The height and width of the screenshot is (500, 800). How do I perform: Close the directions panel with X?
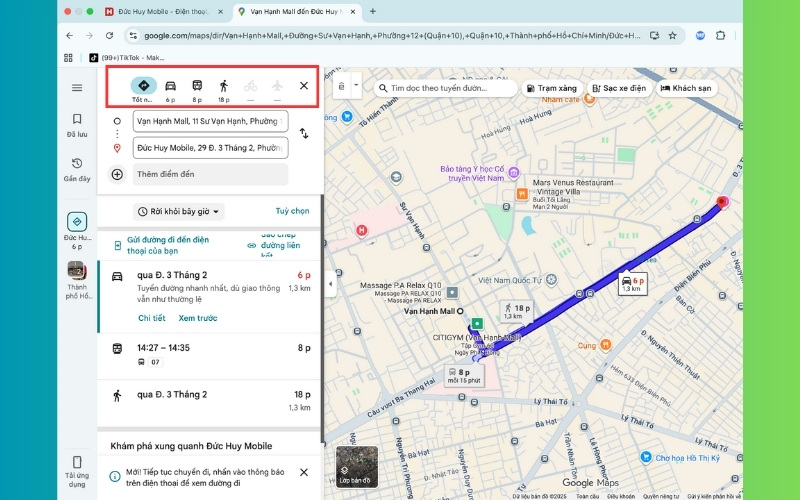coord(304,86)
